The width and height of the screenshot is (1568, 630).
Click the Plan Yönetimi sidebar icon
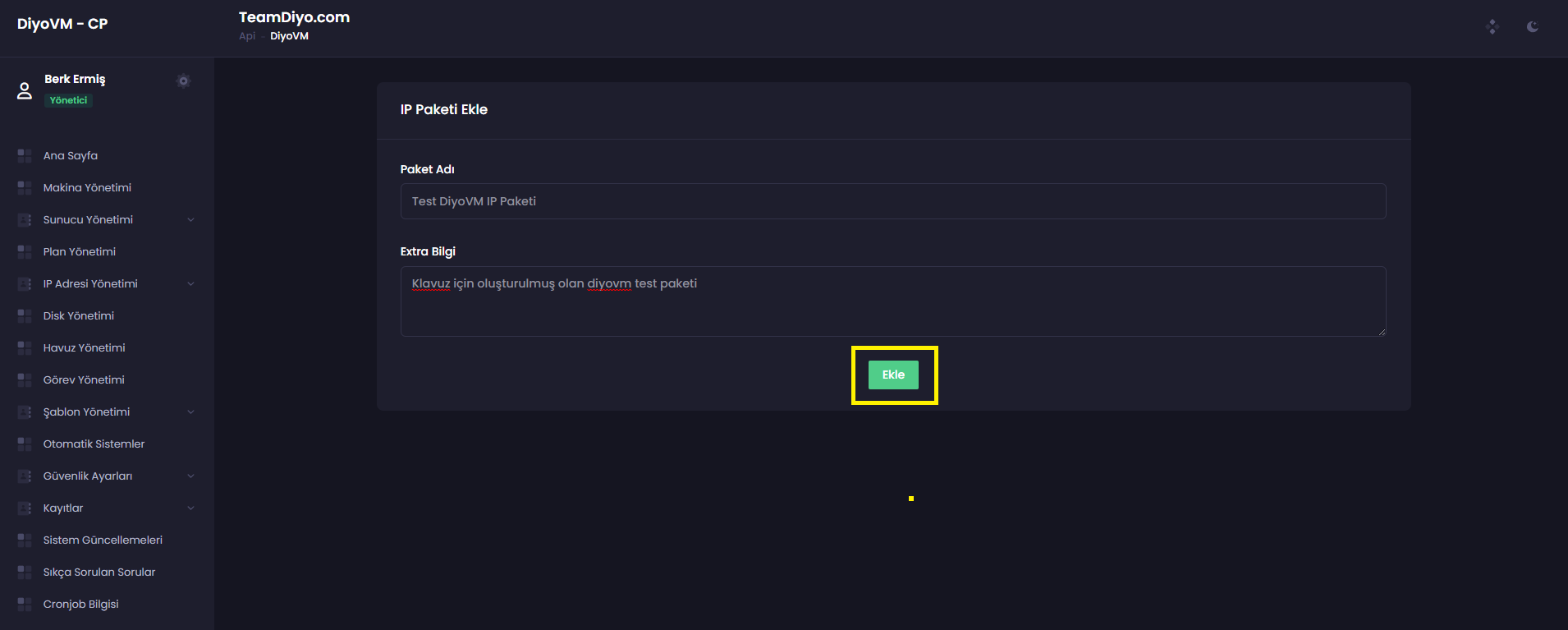[25, 251]
